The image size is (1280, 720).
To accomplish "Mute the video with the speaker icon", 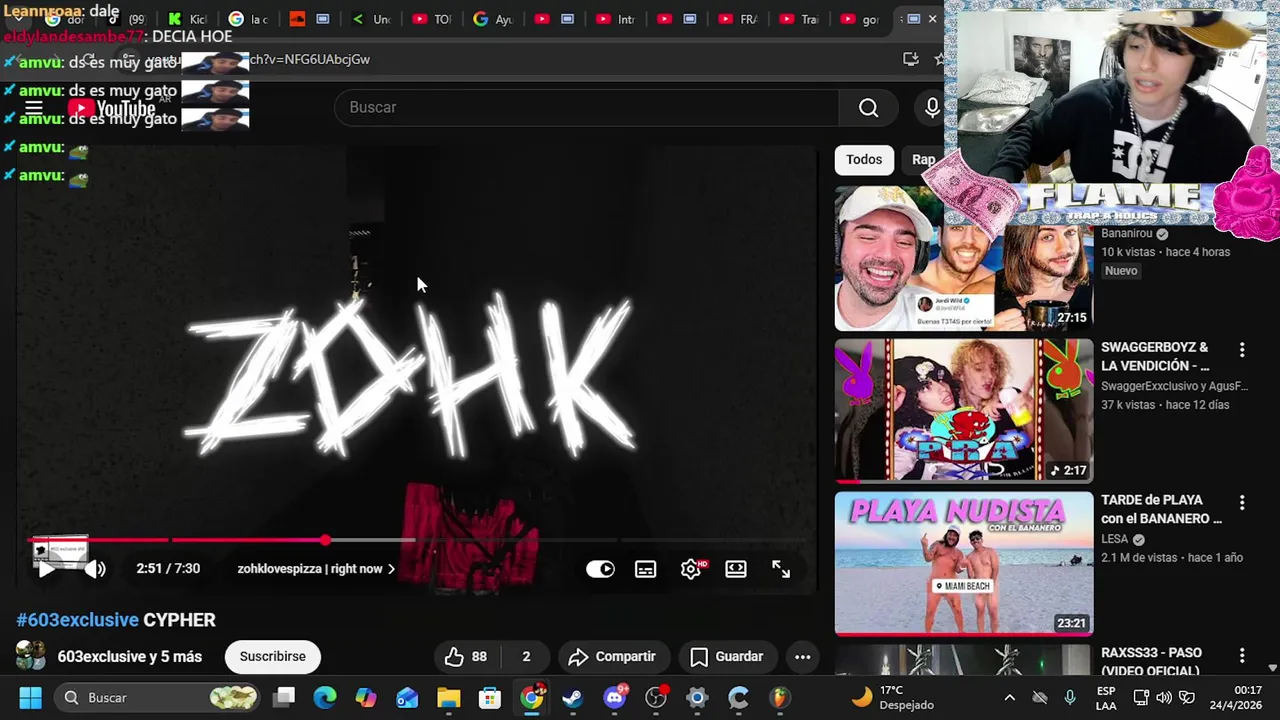I will 95,569.
